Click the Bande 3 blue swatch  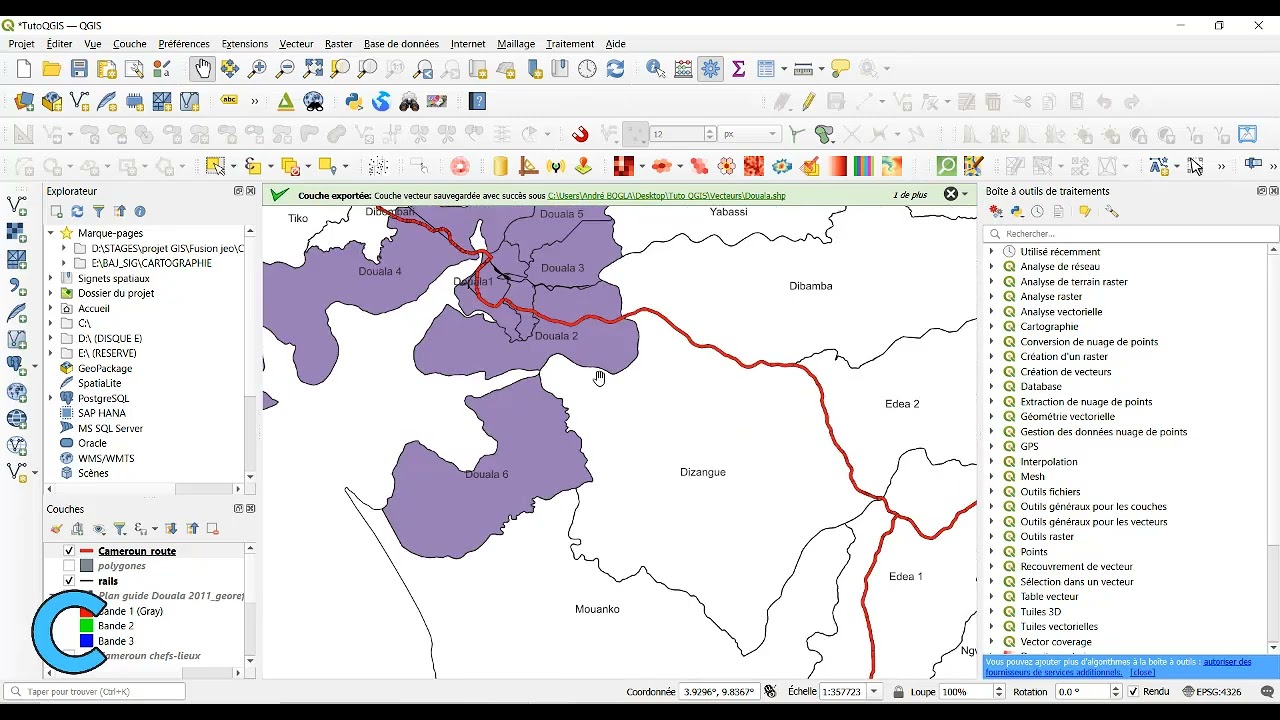pos(86,641)
